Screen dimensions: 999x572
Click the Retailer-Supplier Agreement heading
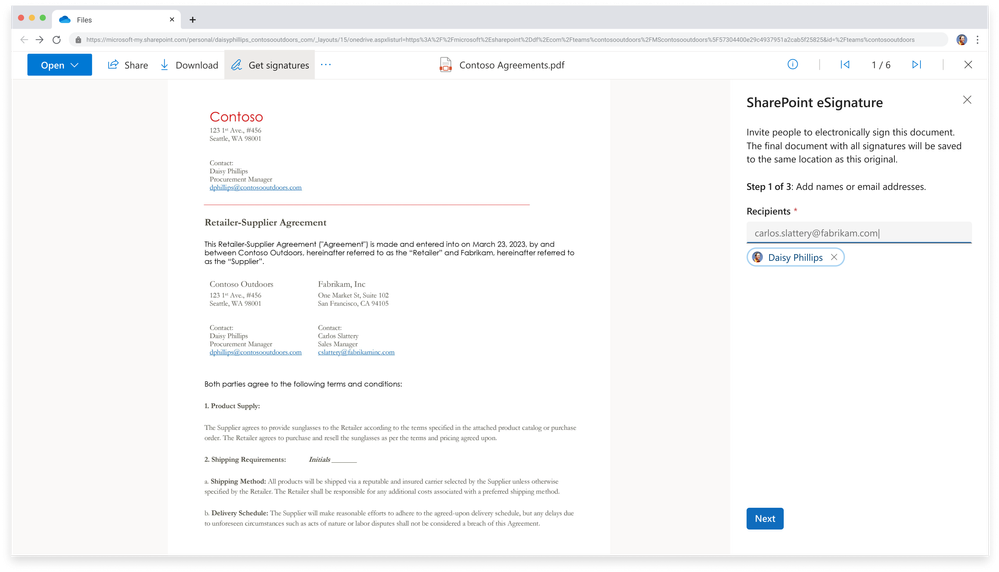click(x=265, y=222)
